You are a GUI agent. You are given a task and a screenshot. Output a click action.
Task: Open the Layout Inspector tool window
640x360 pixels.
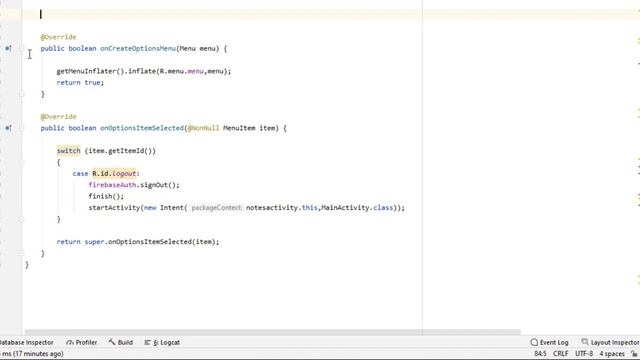pos(611,342)
